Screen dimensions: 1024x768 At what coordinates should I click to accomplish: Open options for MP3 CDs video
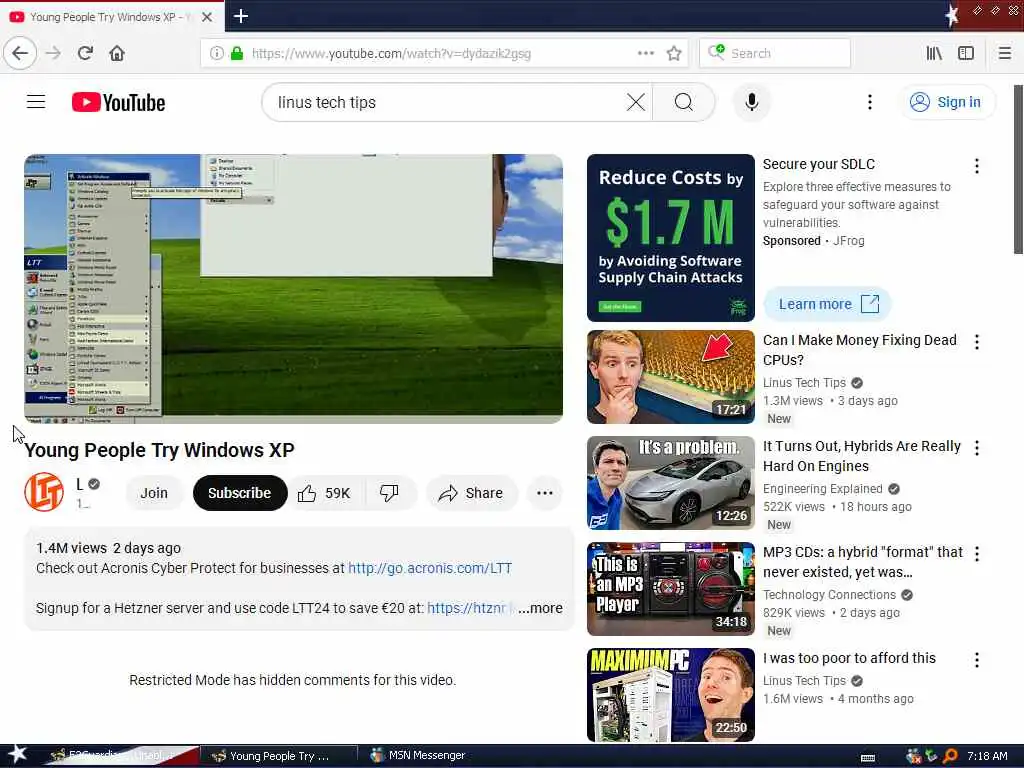click(x=977, y=554)
